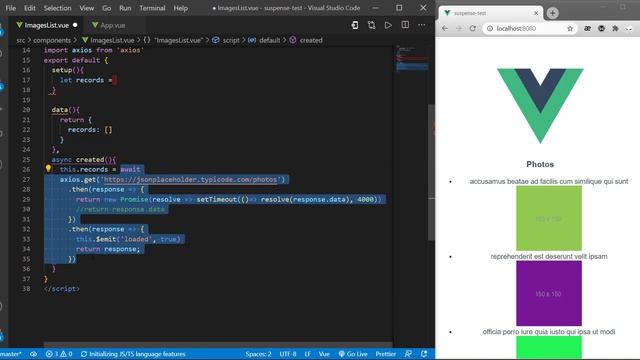Click the notifications bell in the status bar
The height and width of the screenshot is (360, 640).
tap(424, 354)
